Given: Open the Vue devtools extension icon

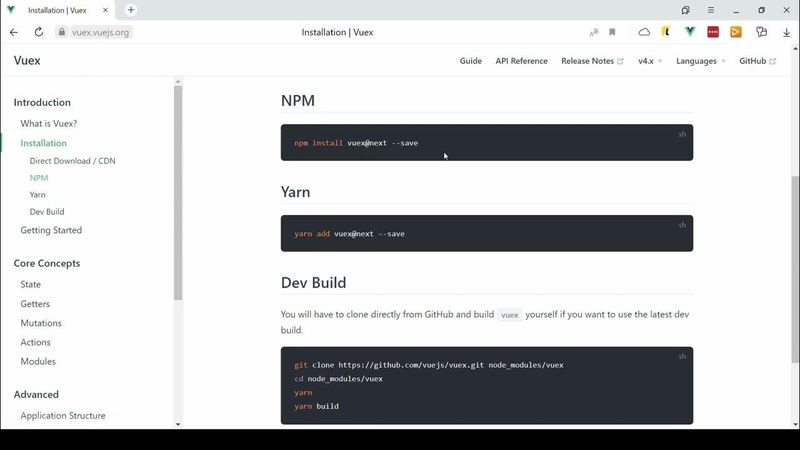Looking at the screenshot, I should [690, 32].
